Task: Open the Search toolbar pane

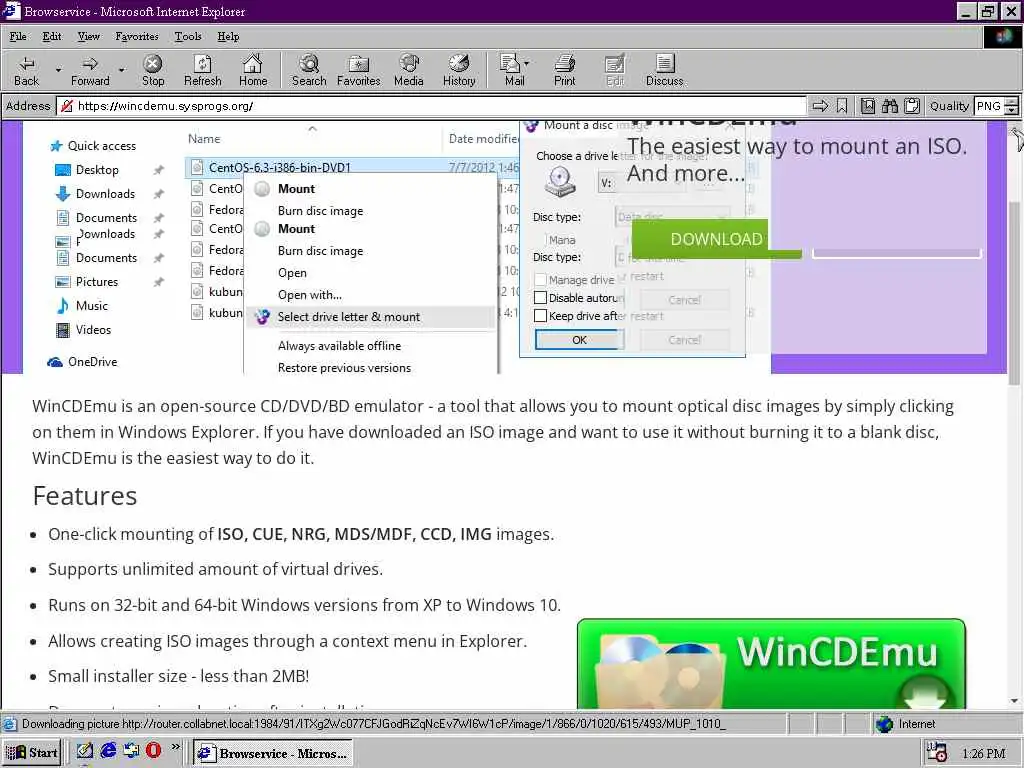Action: point(309,71)
